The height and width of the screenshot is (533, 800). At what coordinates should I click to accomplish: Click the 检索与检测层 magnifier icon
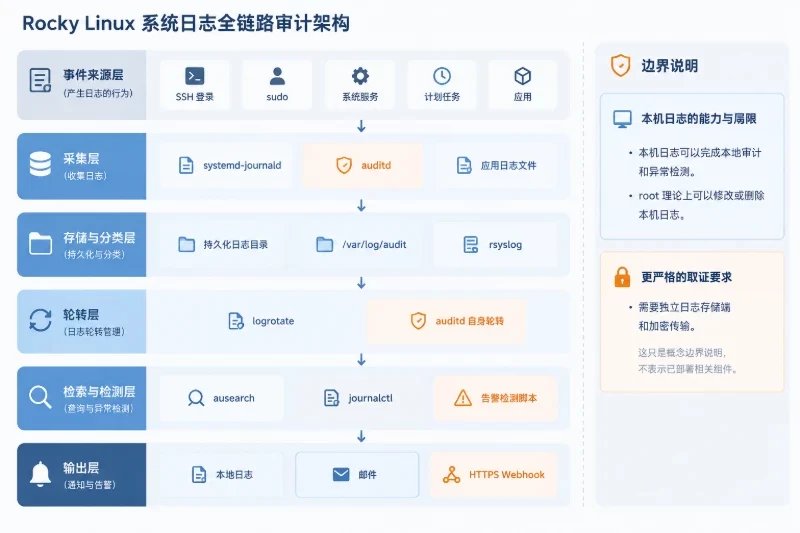click(x=40, y=397)
